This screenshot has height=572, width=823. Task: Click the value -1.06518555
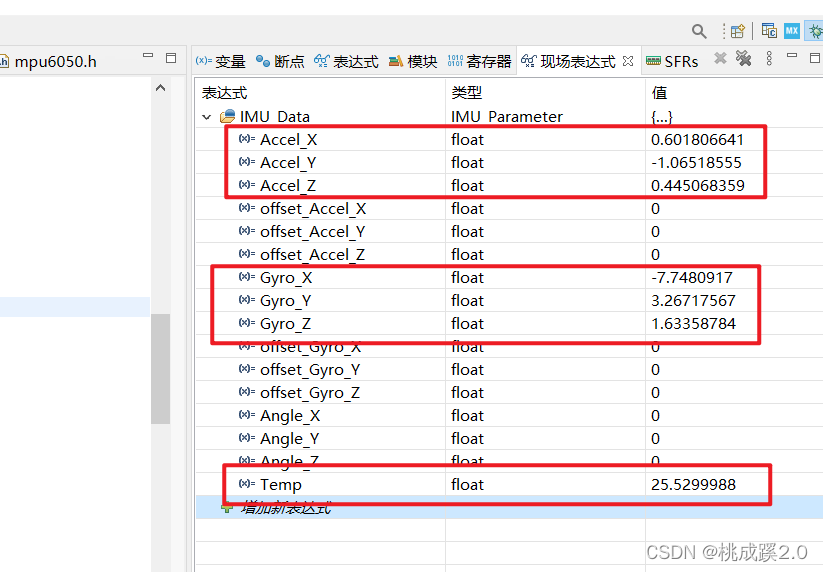pos(696,163)
